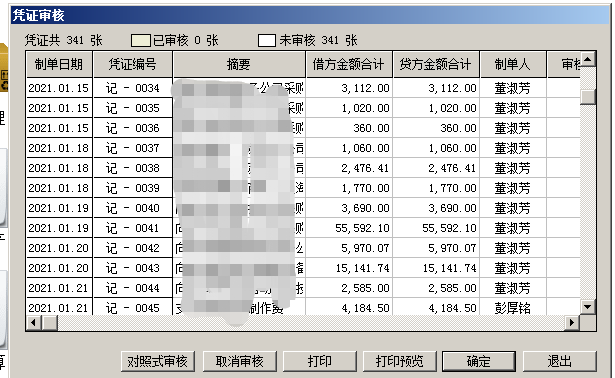
Task: Click the 凭证编号 column header
Action: tap(133, 64)
